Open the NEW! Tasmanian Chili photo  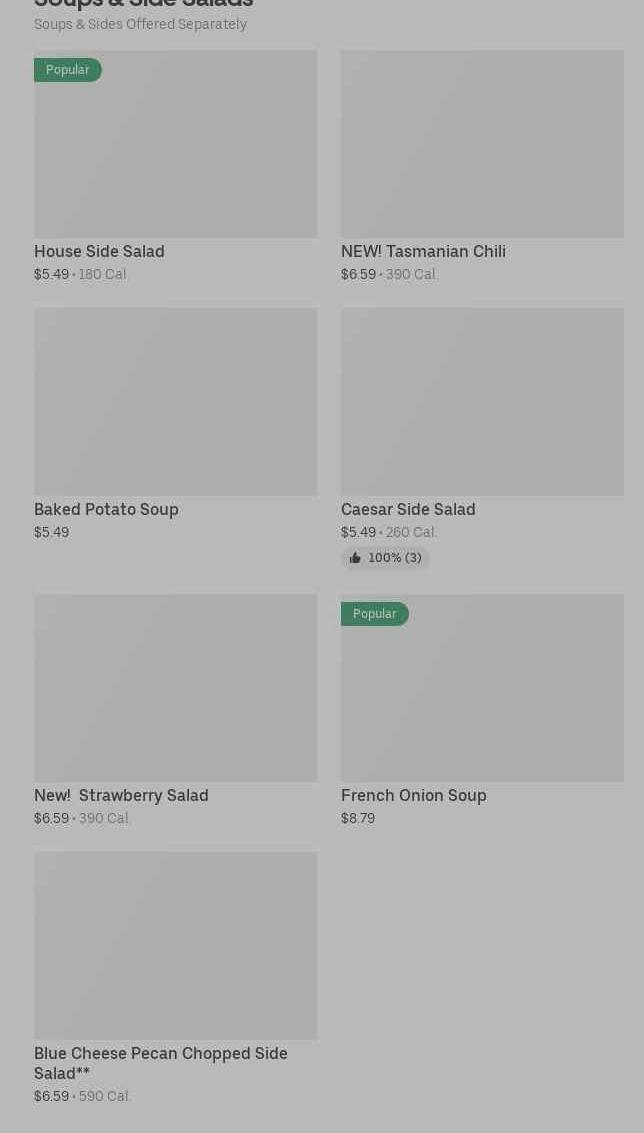point(482,144)
